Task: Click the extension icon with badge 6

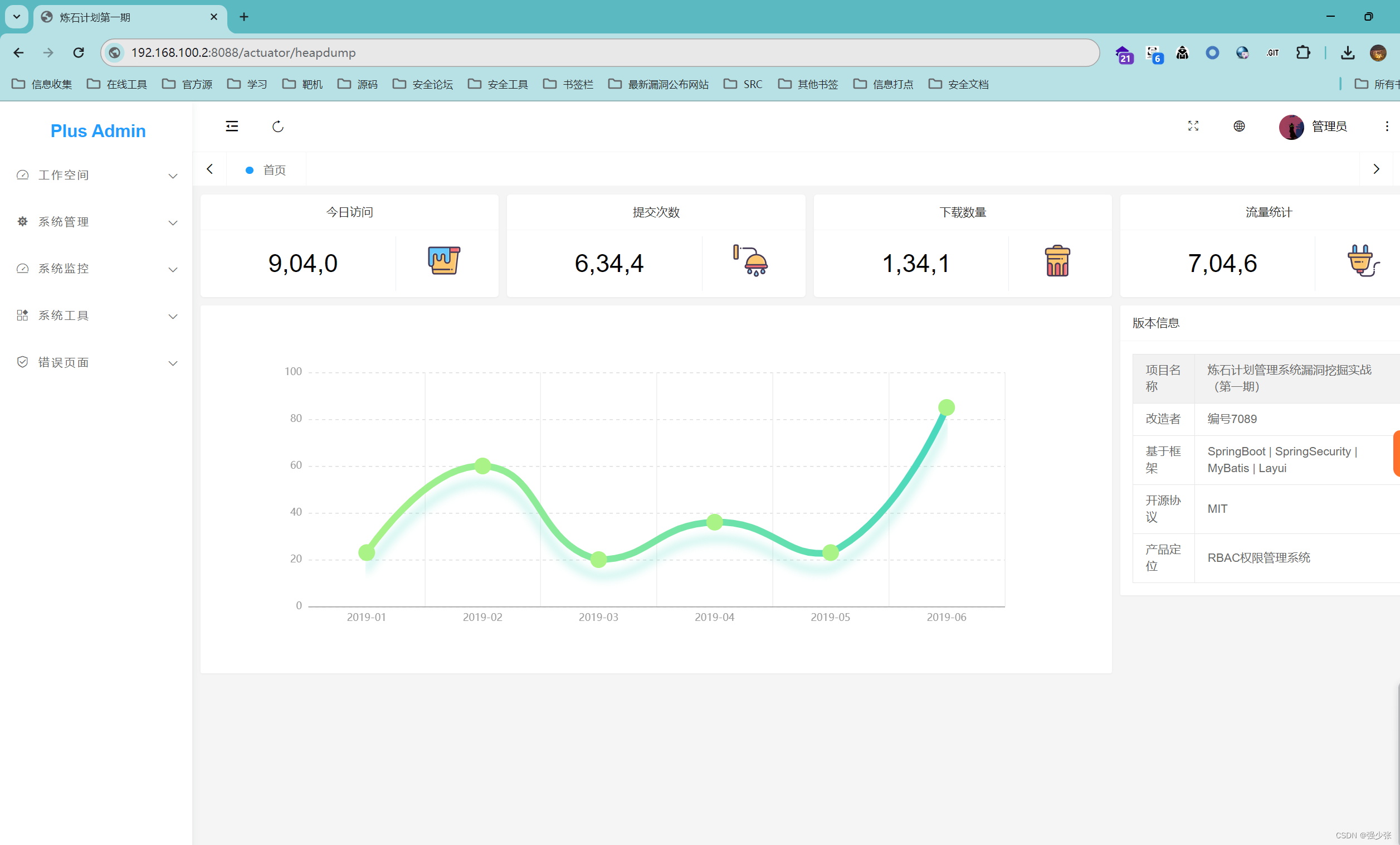Action: tap(1154, 54)
